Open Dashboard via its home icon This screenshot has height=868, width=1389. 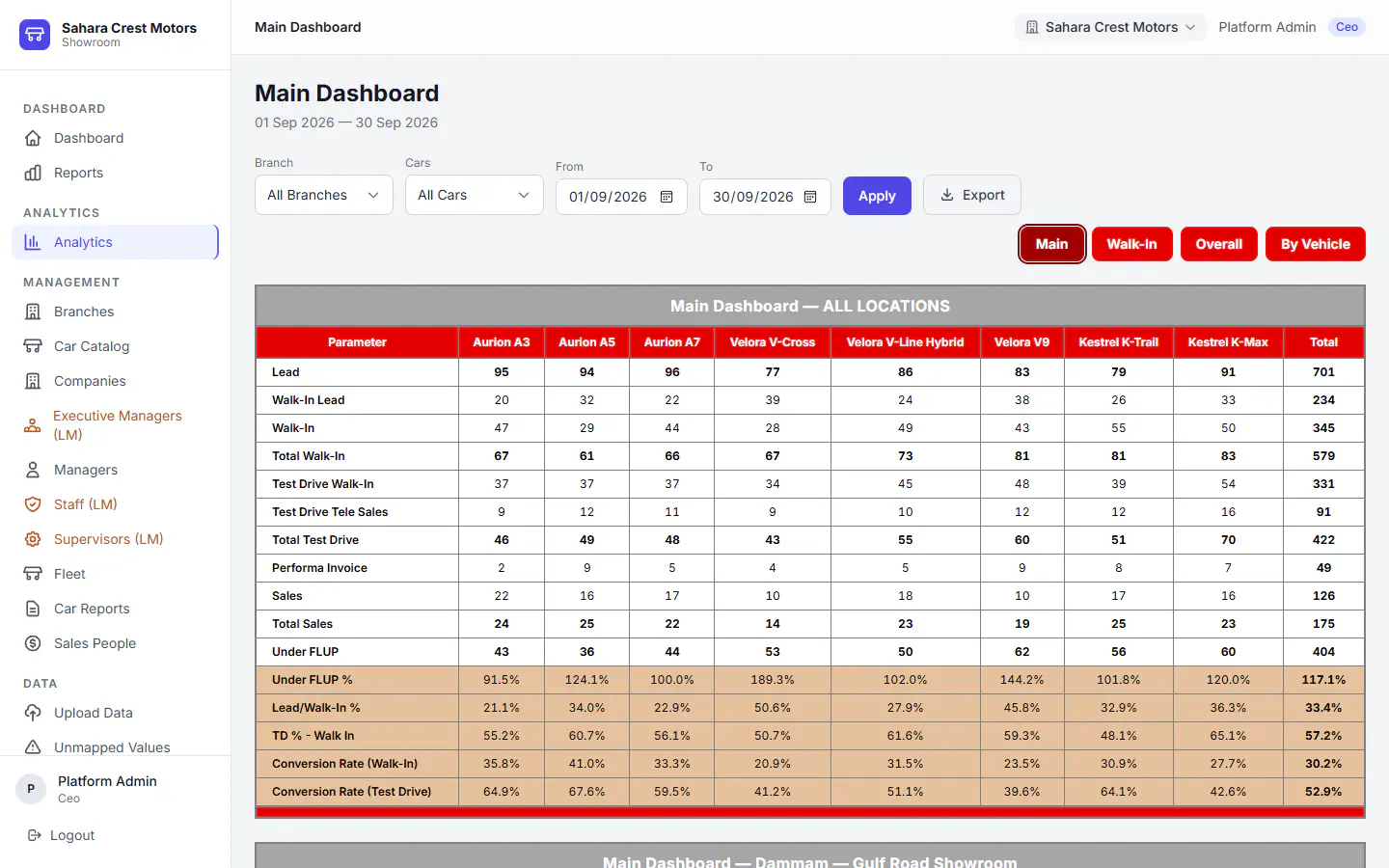33,138
